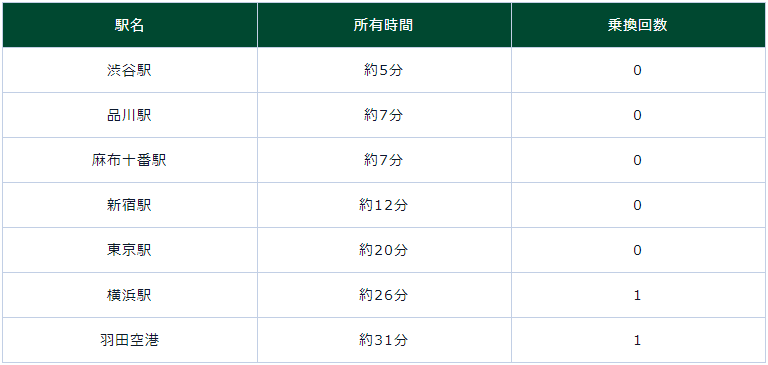Click the 約20分 time cell
This screenshot has height=365, width=768.
384,250
